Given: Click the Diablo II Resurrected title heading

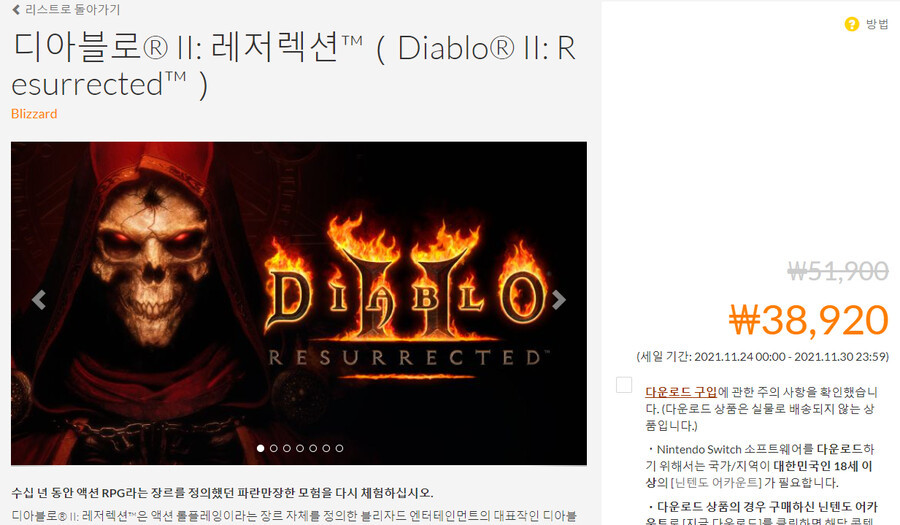Looking at the screenshot, I should point(293,65).
